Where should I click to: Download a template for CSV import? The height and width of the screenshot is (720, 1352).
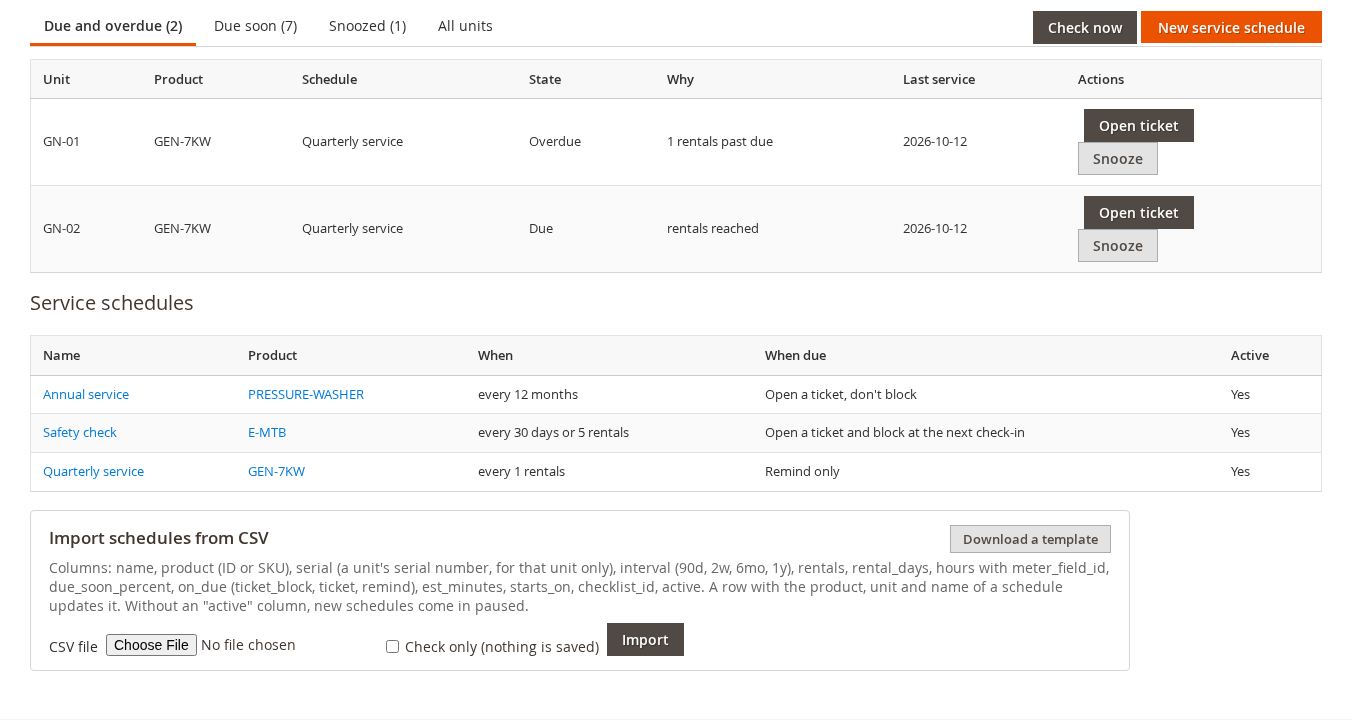pyautogui.click(x=1030, y=539)
